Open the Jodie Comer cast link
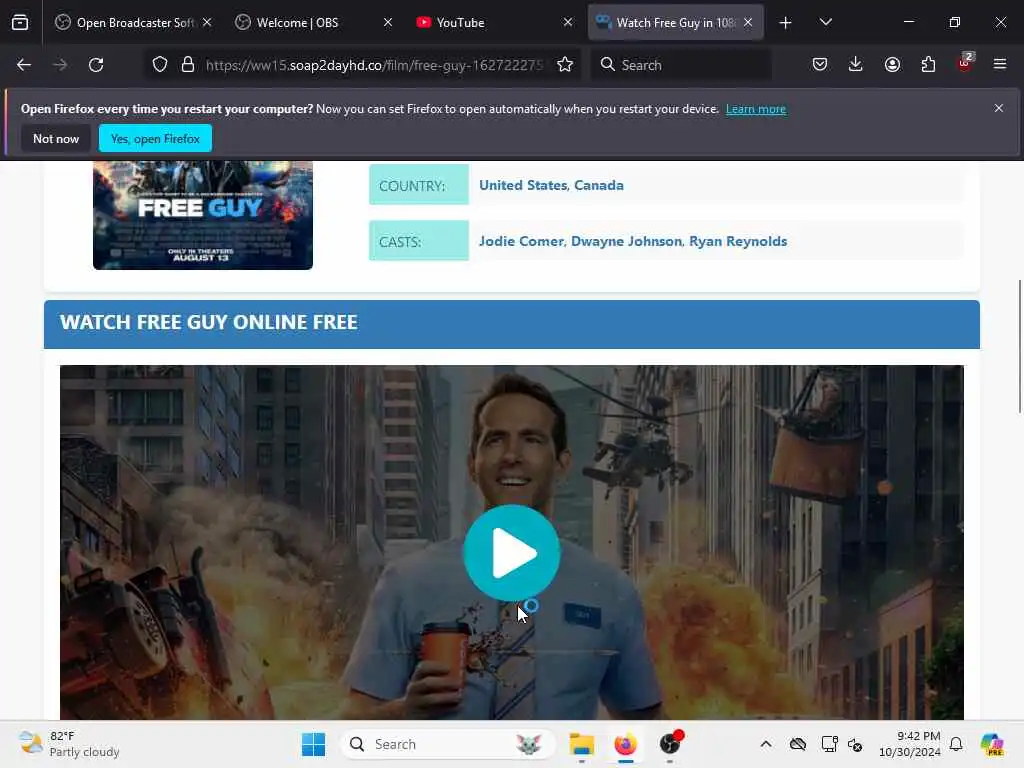The width and height of the screenshot is (1024, 768). (520, 241)
